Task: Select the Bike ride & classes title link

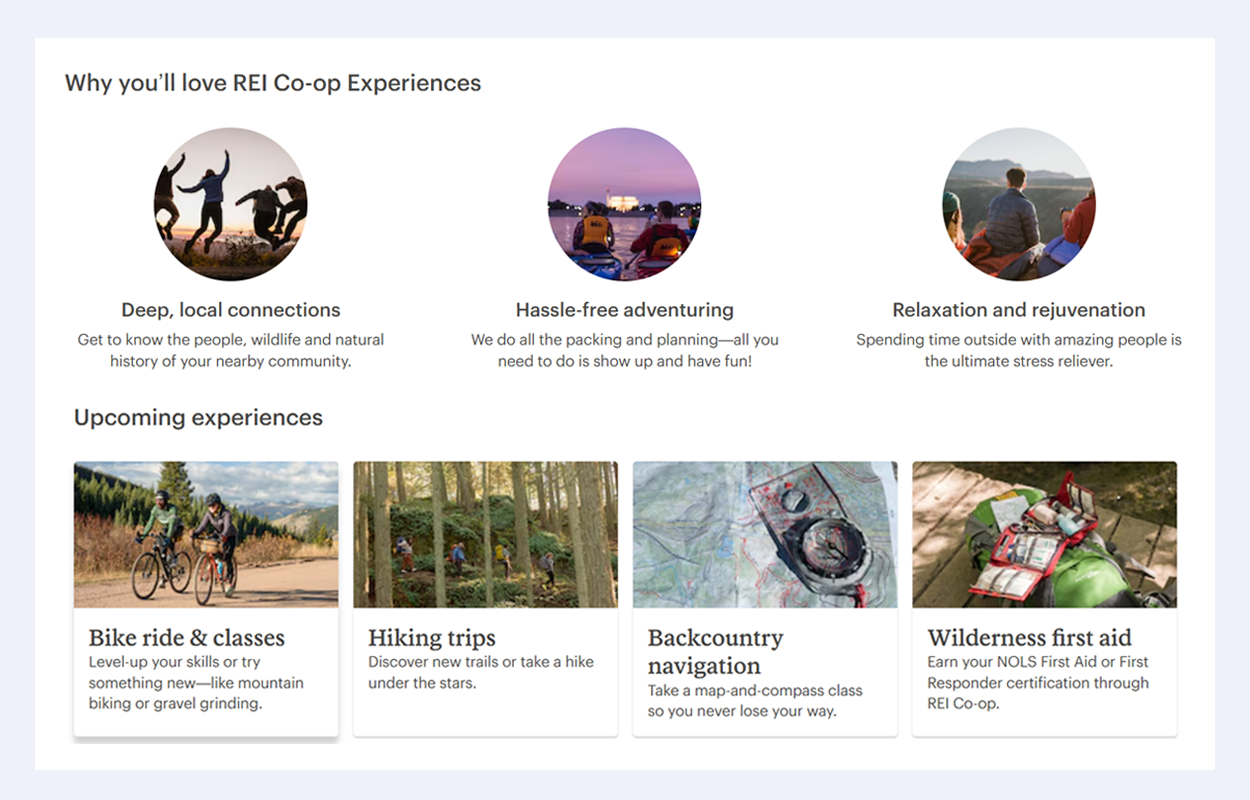Action: tap(186, 638)
